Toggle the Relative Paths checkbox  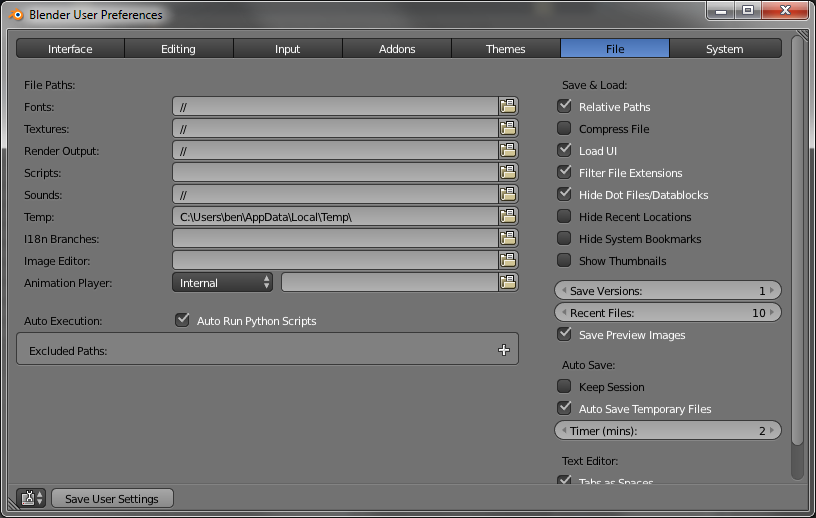click(x=564, y=106)
